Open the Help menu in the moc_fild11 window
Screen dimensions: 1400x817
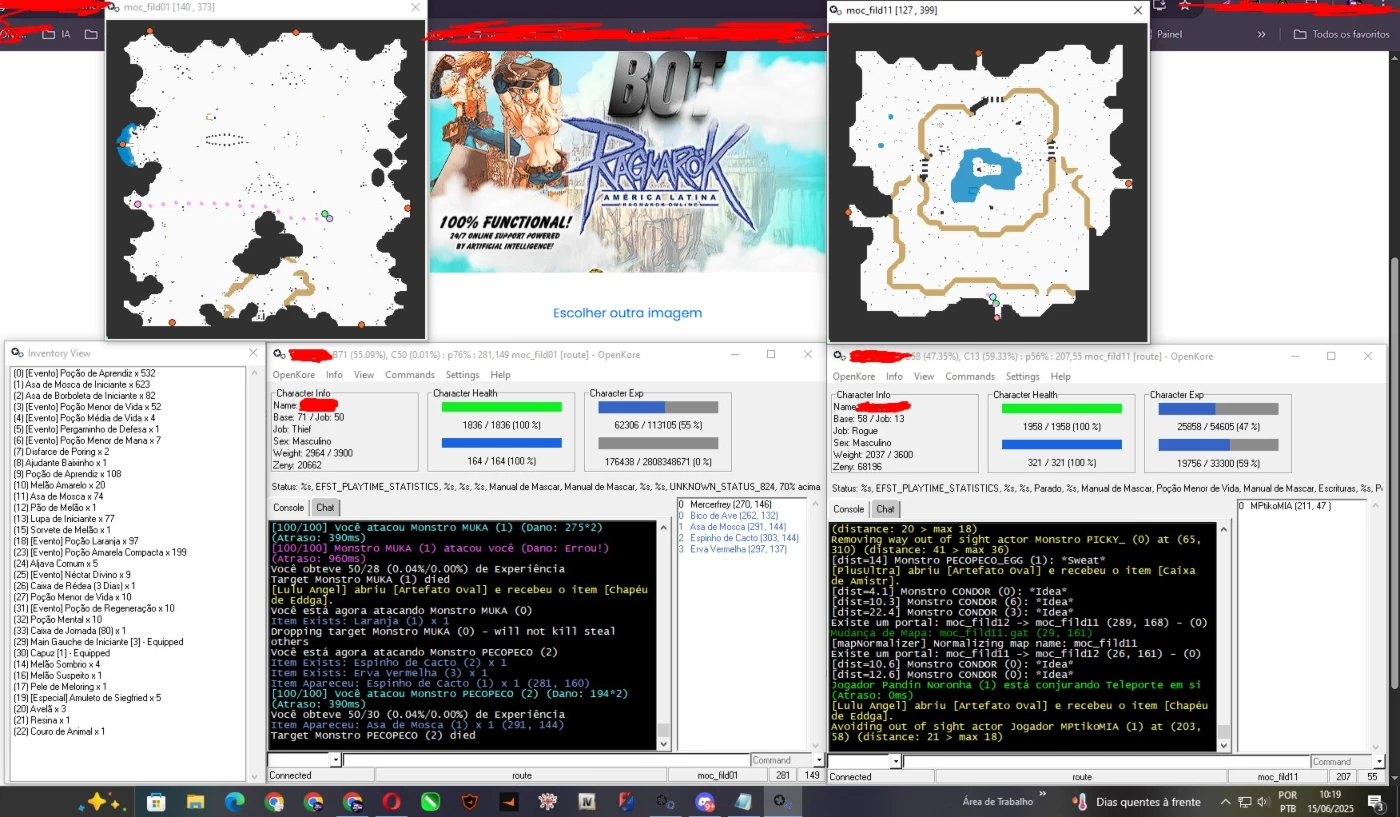(x=1060, y=377)
